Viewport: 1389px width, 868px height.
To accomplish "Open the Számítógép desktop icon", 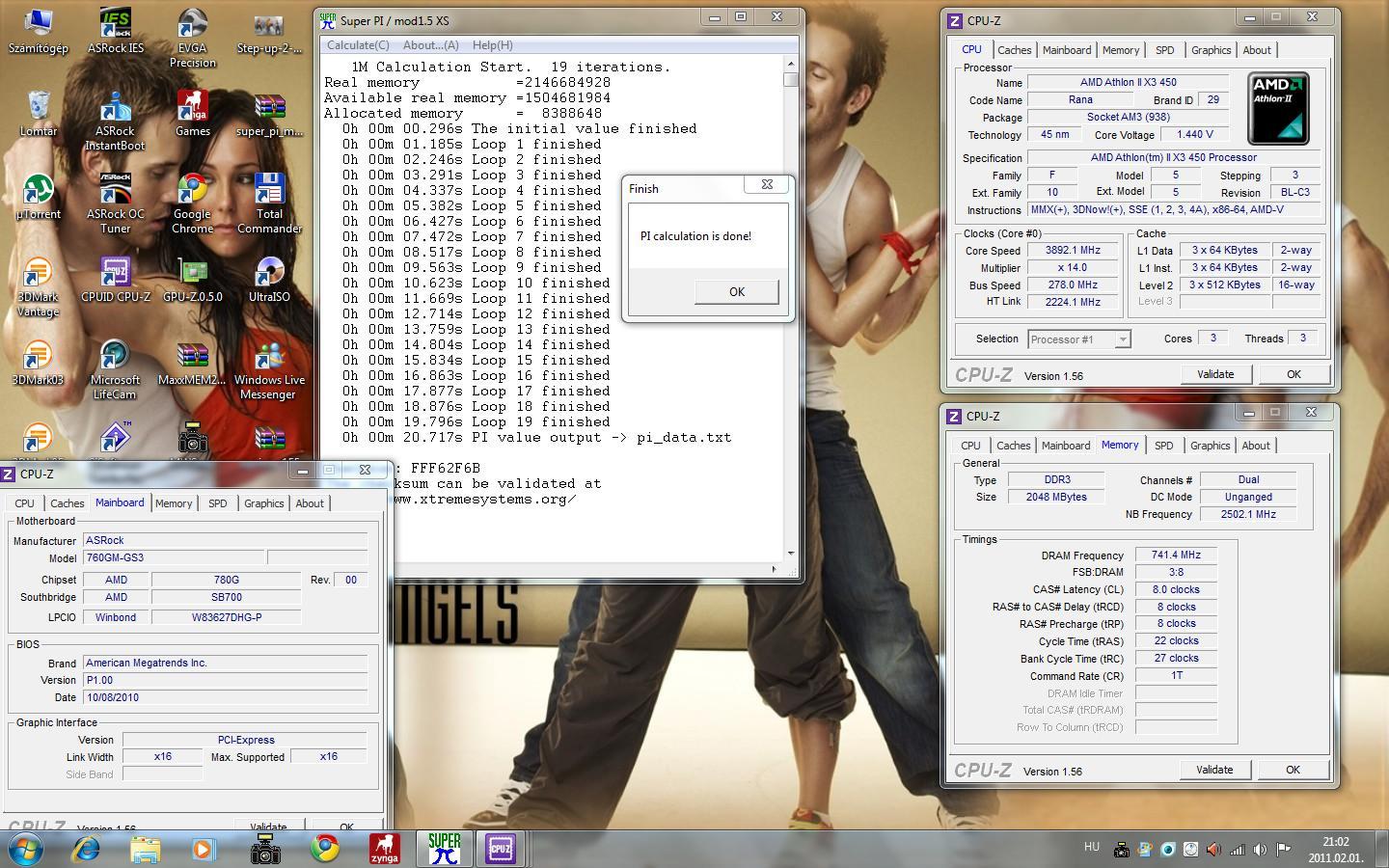I will pyautogui.click(x=39, y=30).
